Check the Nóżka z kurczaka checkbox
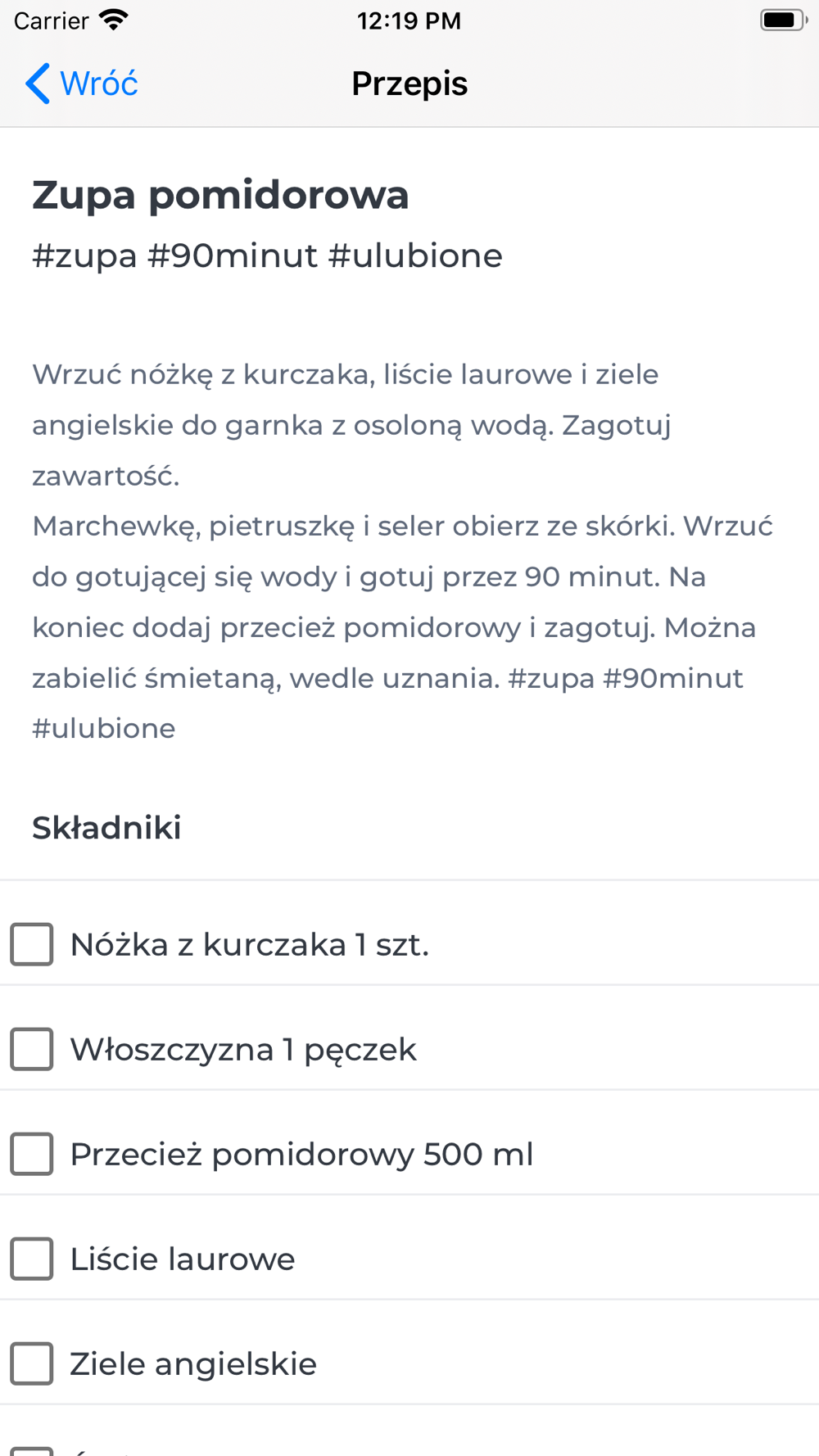Image resolution: width=819 pixels, height=1456 pixels. 32,944
